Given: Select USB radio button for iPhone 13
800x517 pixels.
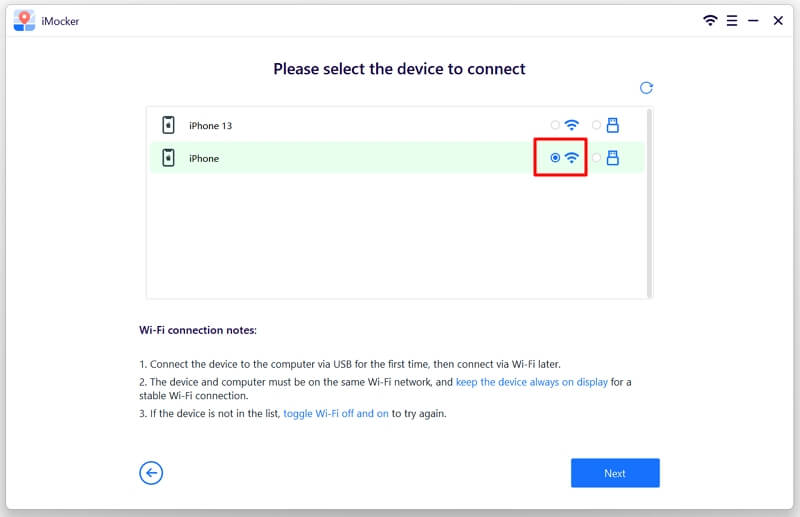Looking at the screenshot, I should pos(597,125).
